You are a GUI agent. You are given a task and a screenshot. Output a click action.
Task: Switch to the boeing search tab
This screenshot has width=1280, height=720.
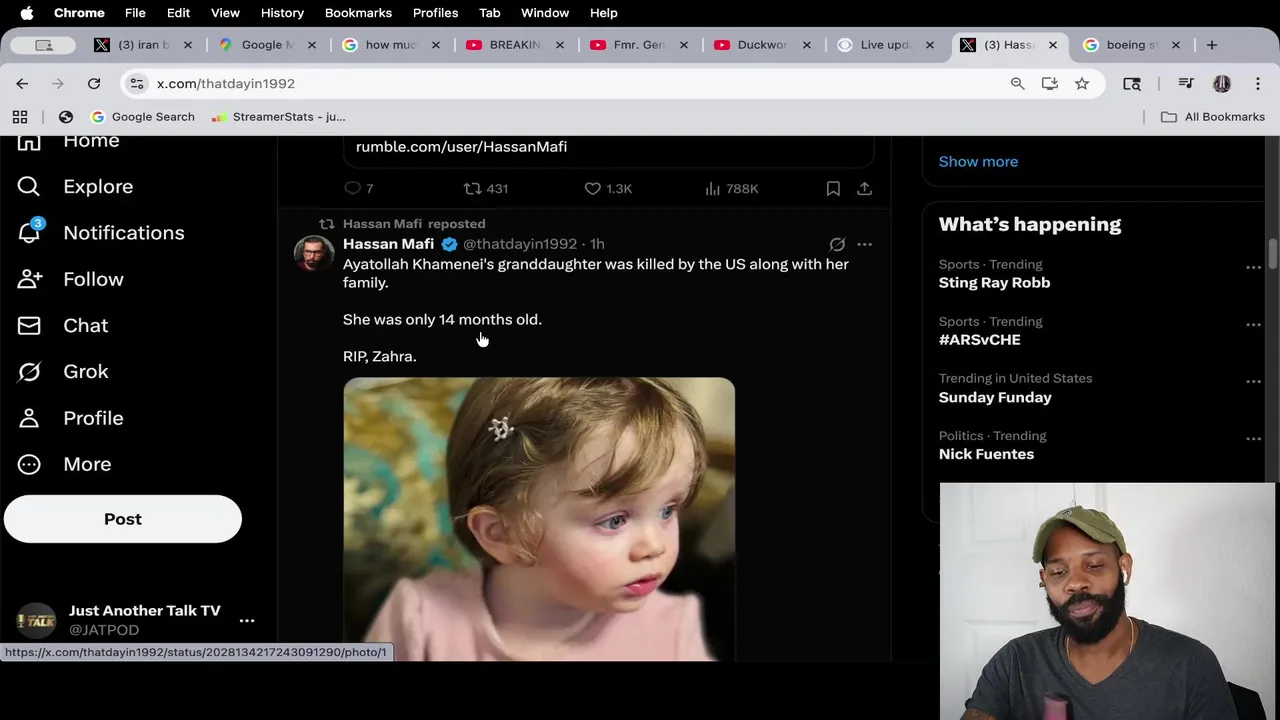pyautogui.click(x=1131, y=45)
